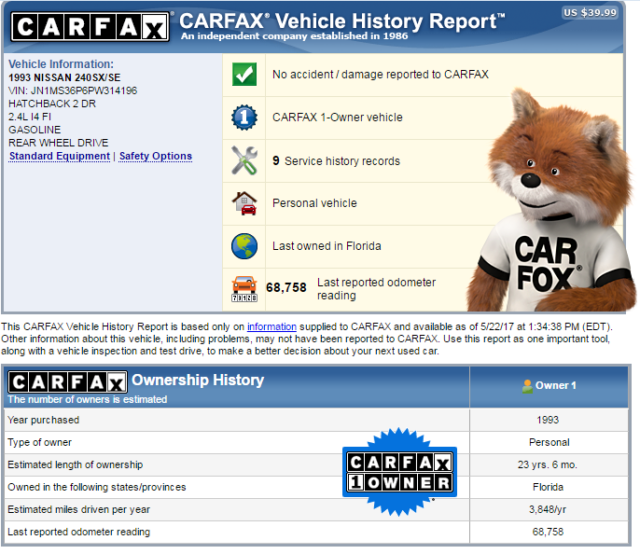Click the 'Personal' owner type value

tap(549, 443)
